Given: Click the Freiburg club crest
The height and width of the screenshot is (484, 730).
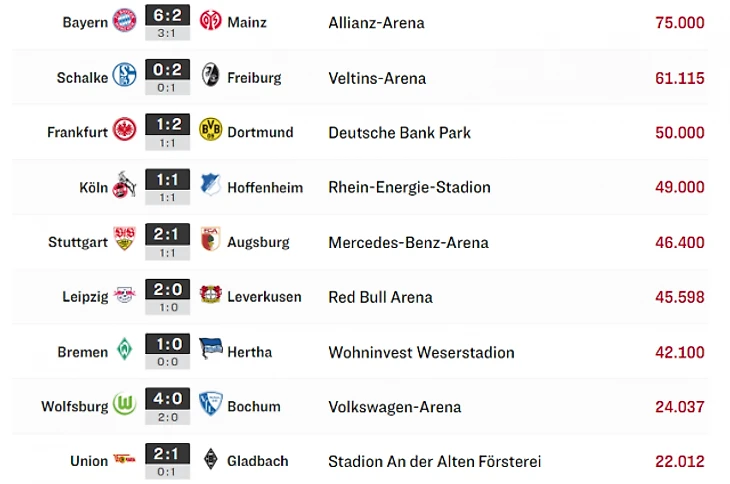Looking at the screenshot, I should [210, 76].
